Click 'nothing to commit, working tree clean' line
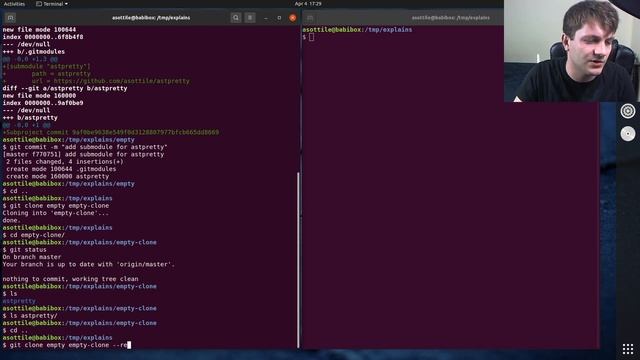640x360 pixels. [70, 279]
